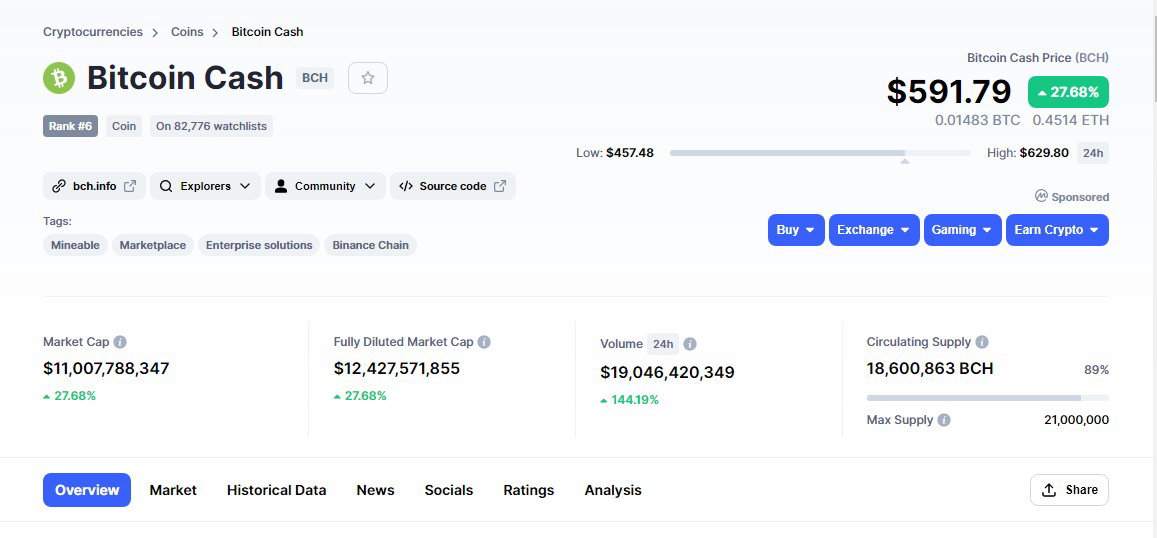Click the green 27.68% price change badge

click(x=1068, y=92)
